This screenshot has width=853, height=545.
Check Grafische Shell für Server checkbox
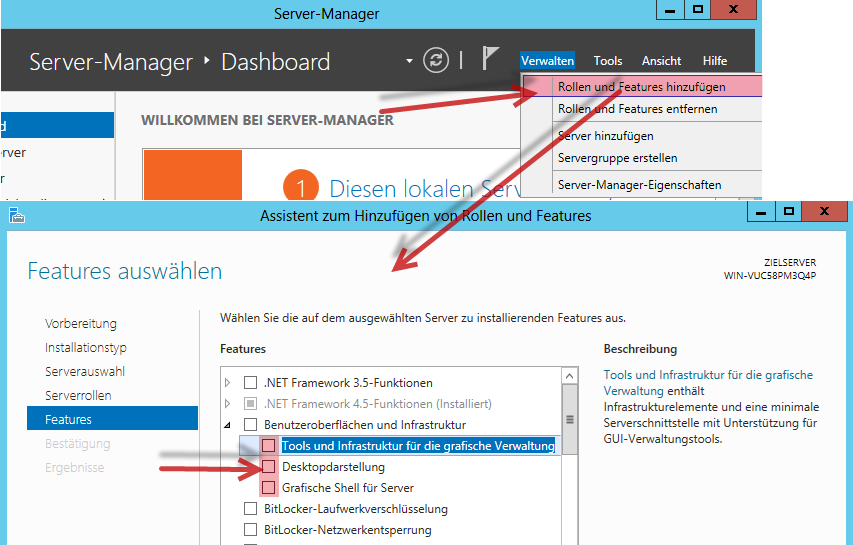pyautogui.click(x=268, y=487)
